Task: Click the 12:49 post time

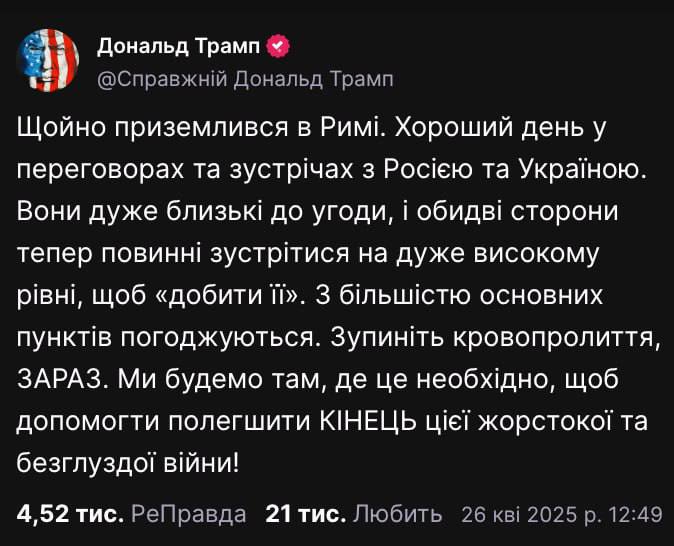Action: pyautogui.click(x=635, y=514)
